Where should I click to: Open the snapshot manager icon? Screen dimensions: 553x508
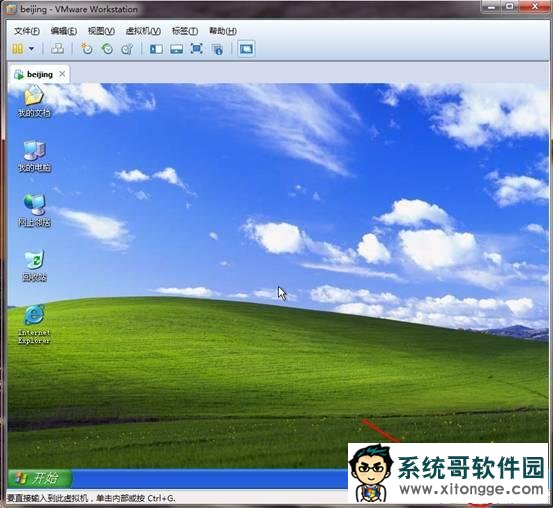(x=127, y=49)
